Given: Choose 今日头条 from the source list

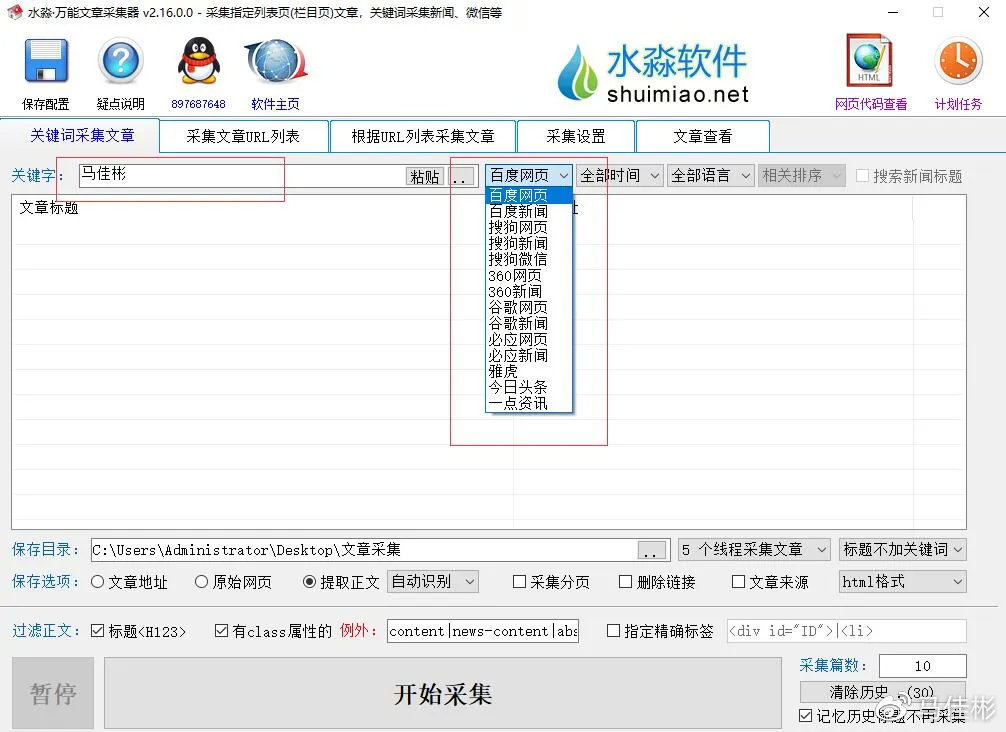Looking at the screenshot, I should pyautogui.click(x=529, y=387).
